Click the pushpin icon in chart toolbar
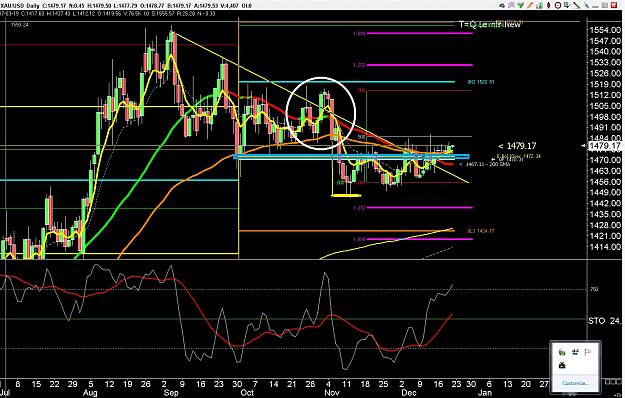625x398 pixels. point(586,6)
